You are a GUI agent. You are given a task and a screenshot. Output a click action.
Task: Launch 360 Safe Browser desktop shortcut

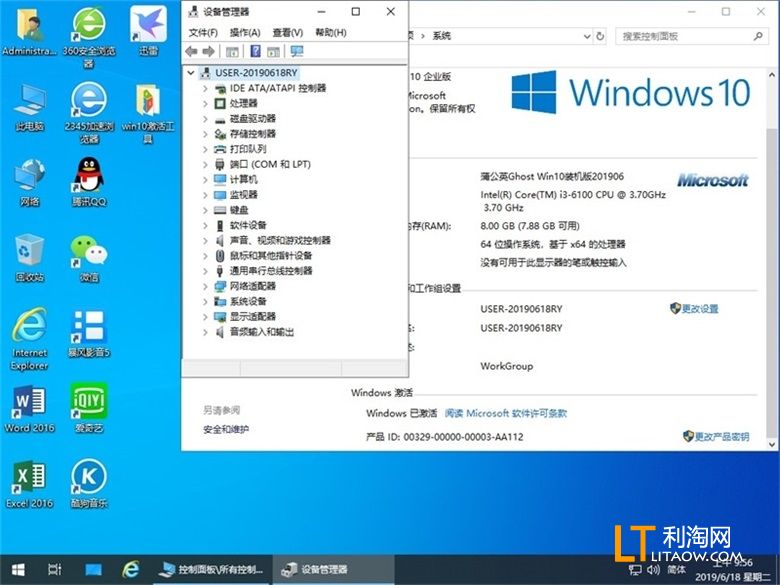coord(89,36)
